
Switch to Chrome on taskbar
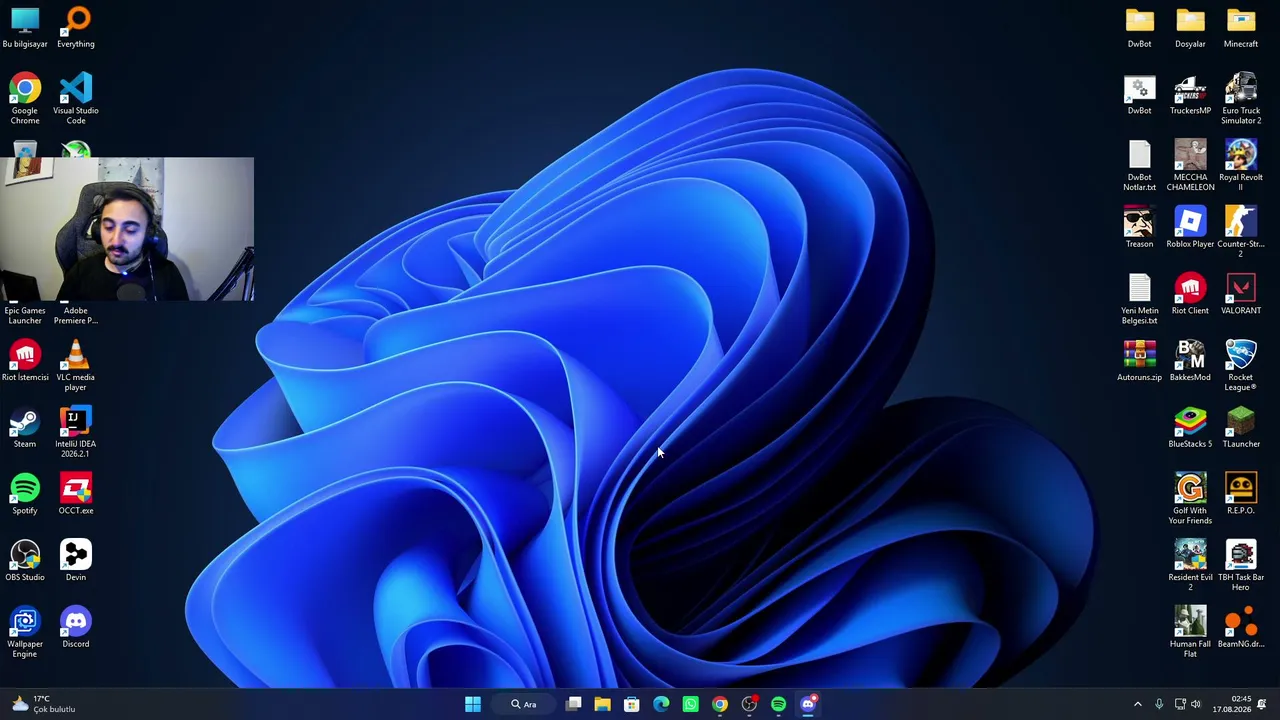(720, 704)
